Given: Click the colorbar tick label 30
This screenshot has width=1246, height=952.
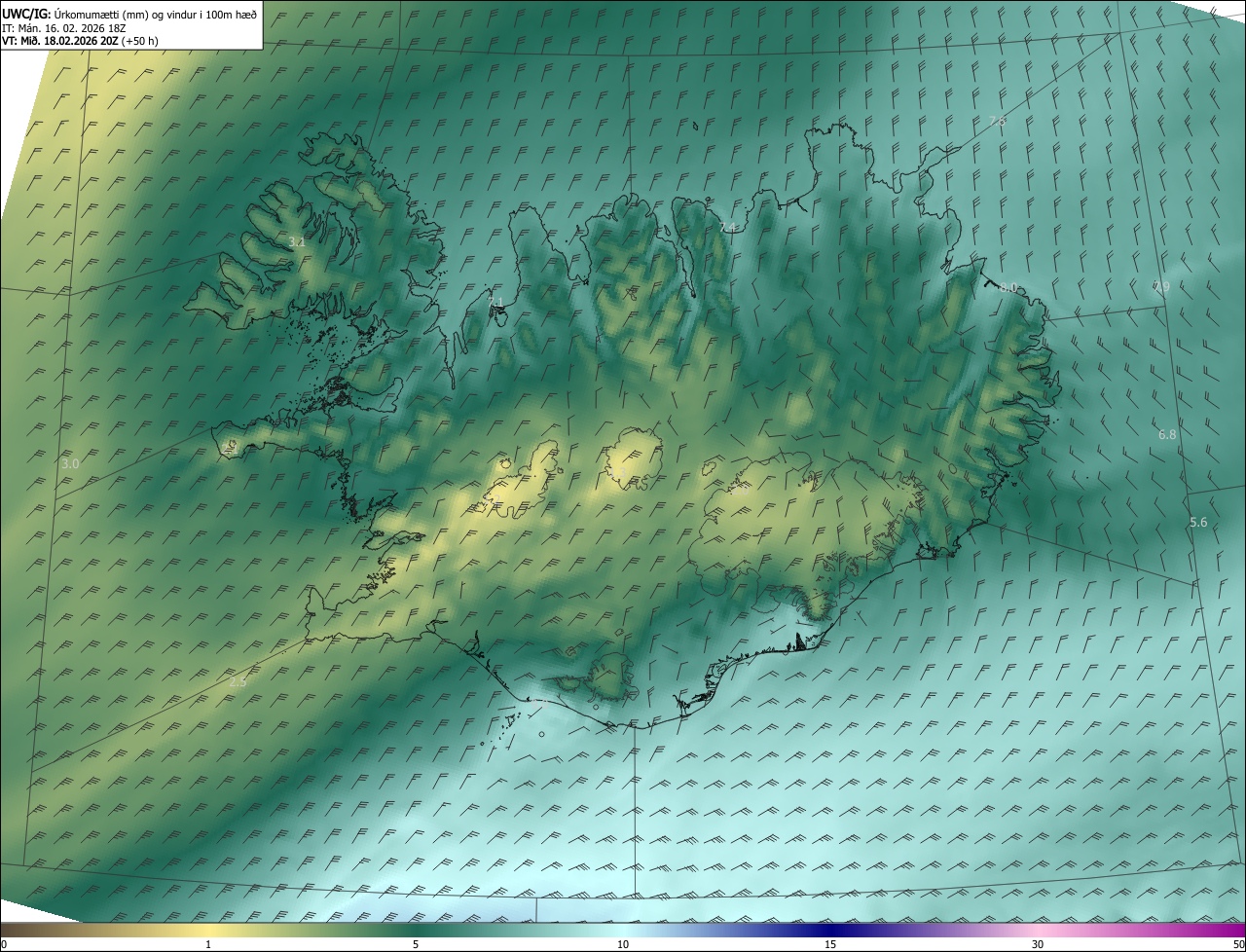Looking at the screenshot, I should tap(1038, 944).
